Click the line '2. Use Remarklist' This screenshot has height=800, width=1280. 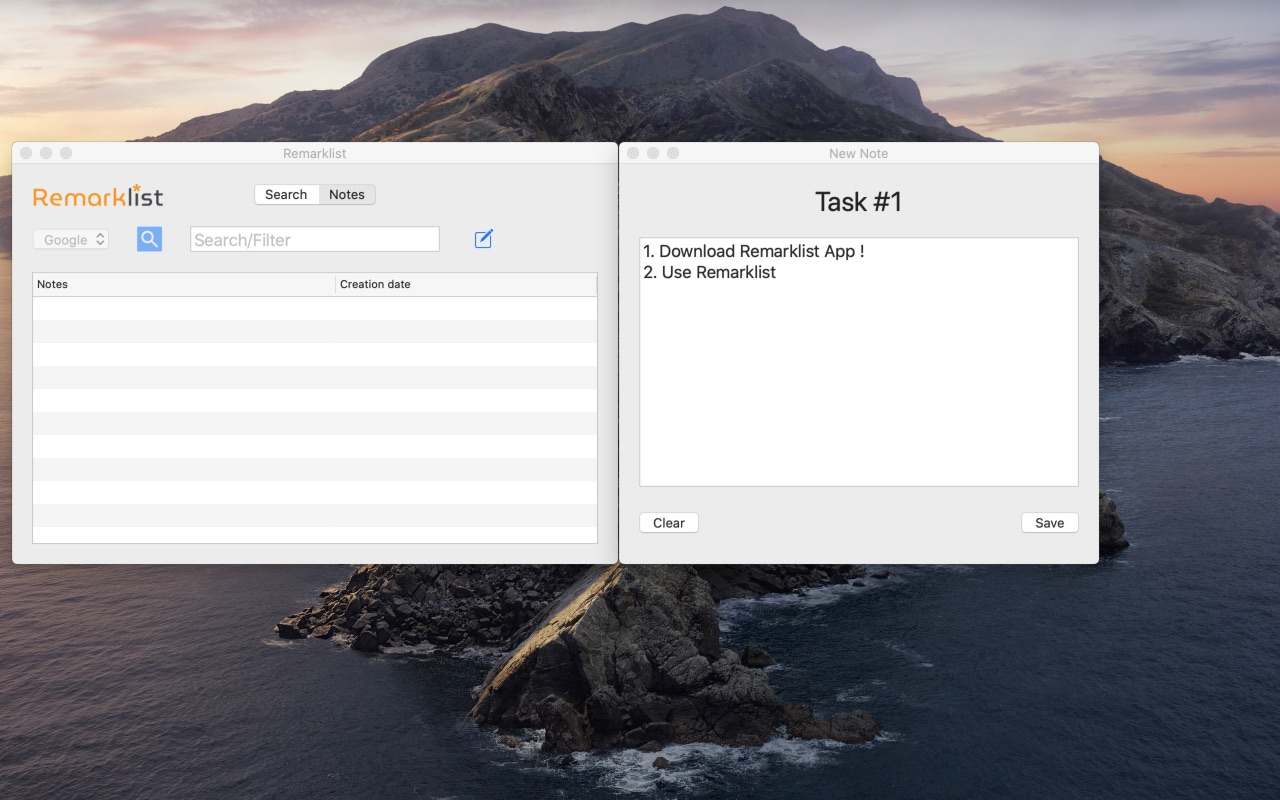[710, 272]
